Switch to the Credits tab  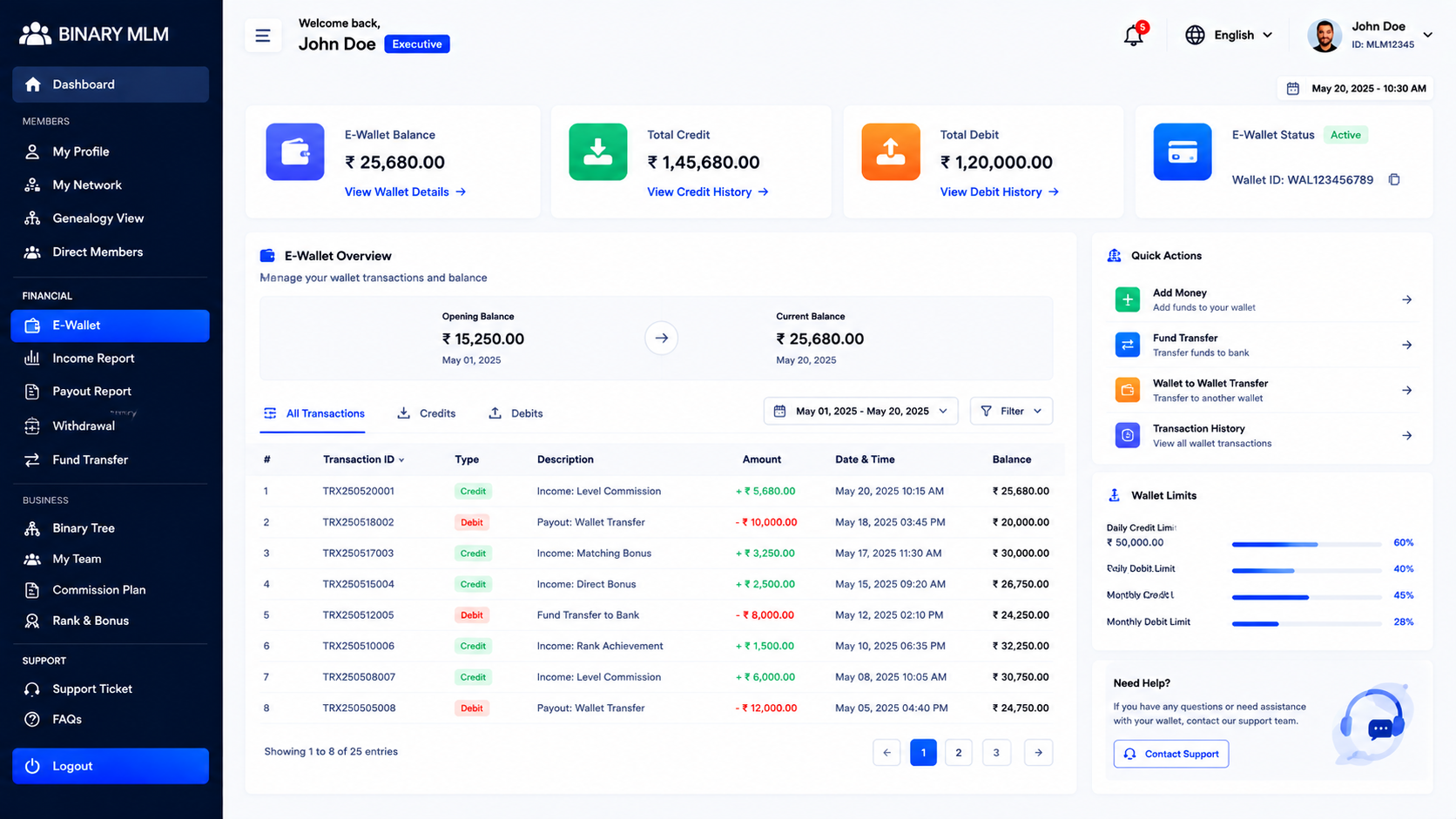[427, 413]
